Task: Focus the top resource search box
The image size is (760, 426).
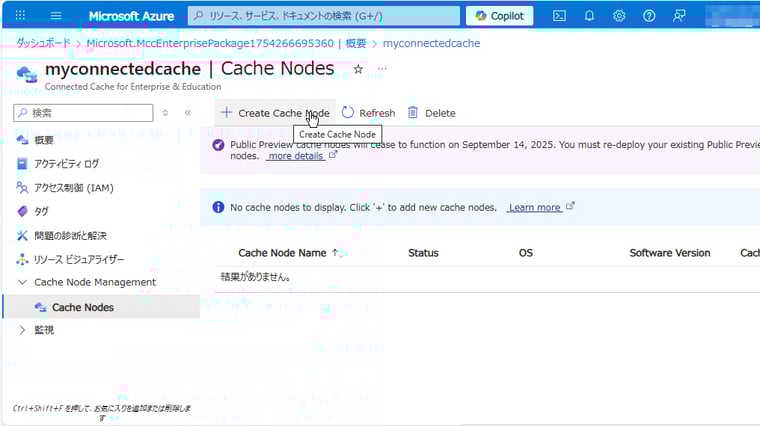Action: (323, 16)
